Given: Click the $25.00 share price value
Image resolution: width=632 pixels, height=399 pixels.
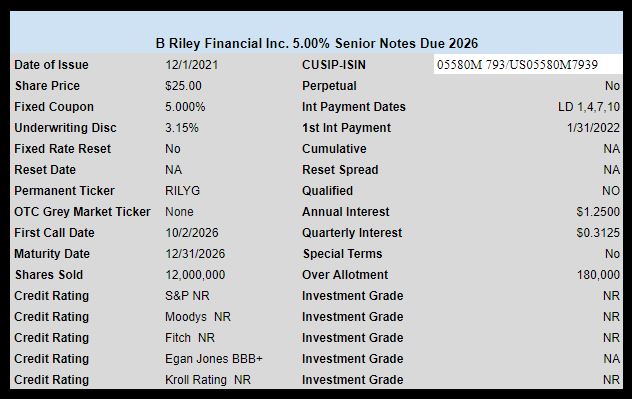Looking at the screenshot, I should [x=183, y=86].
